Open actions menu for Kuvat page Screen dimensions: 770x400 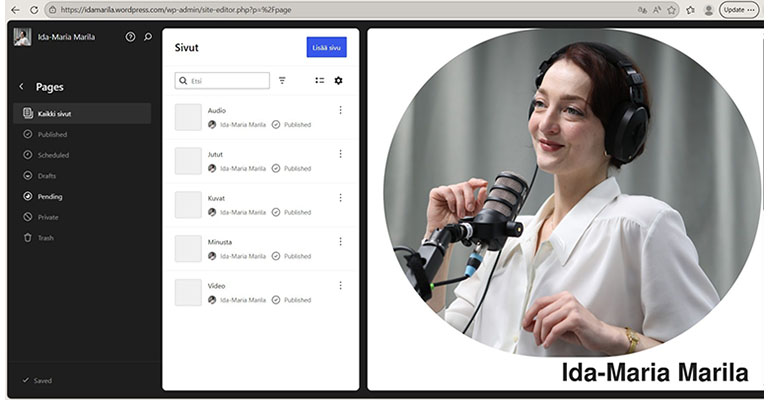point(340,198)
